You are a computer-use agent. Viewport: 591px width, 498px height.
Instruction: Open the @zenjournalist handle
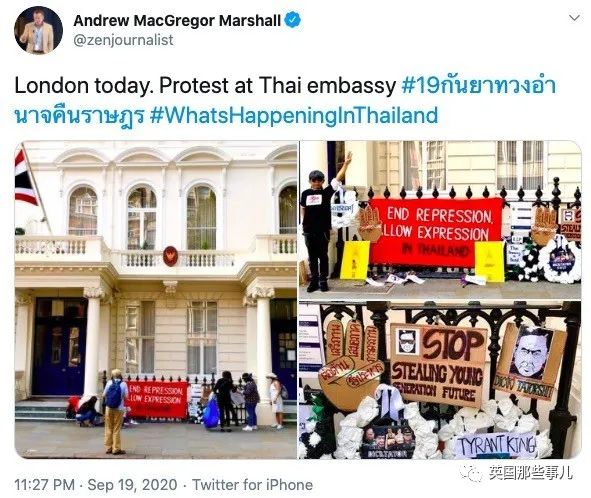[123, 40]
